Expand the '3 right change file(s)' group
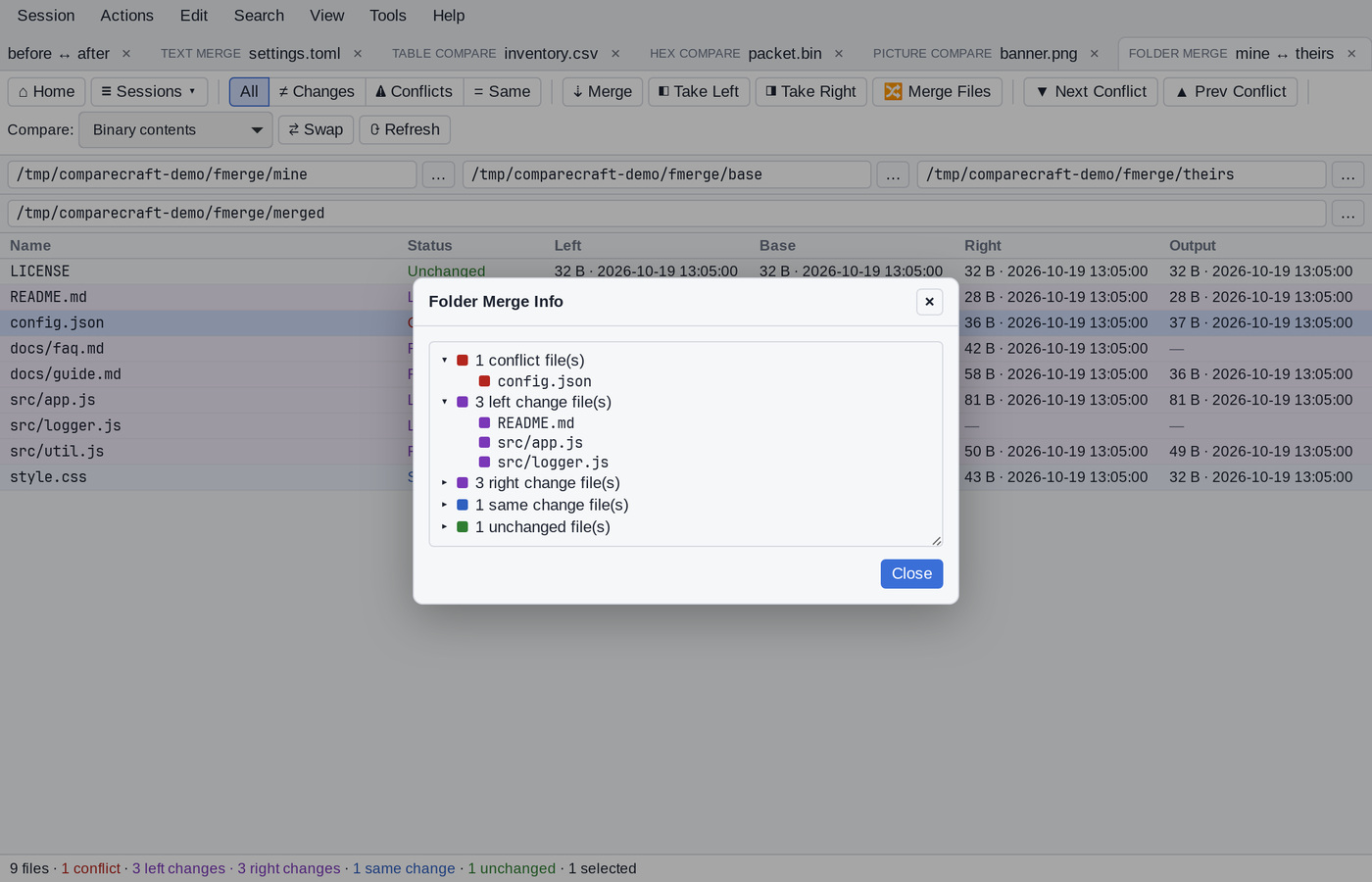1372x882 pixels. point(444,483)
